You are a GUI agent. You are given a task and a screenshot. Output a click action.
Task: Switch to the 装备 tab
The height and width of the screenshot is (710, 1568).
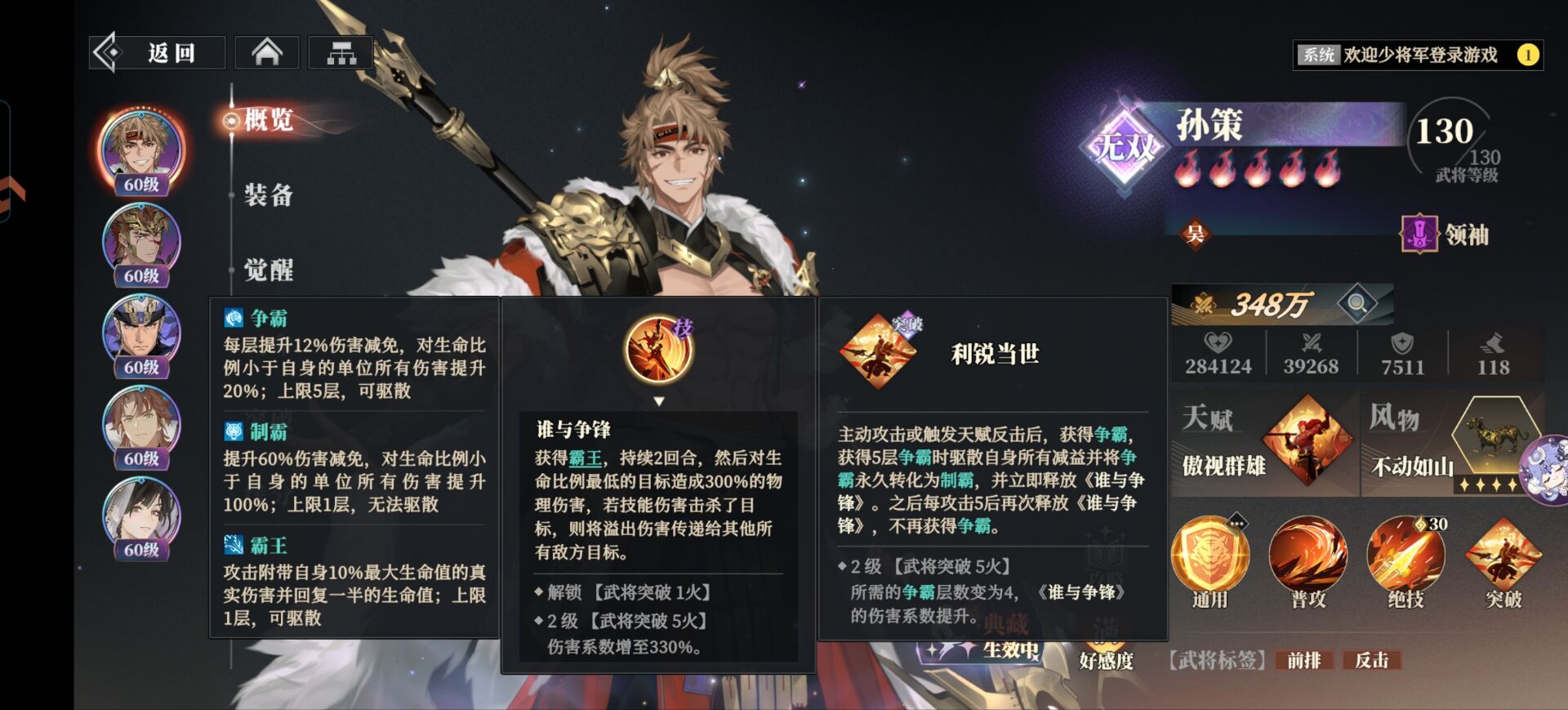click(x=269, y=194)
